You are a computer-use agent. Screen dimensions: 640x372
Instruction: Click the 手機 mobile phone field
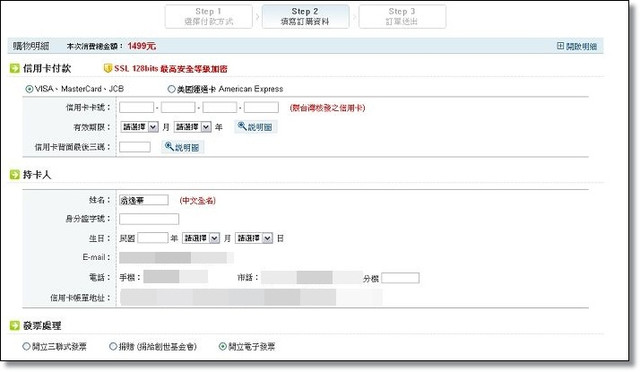176,276
